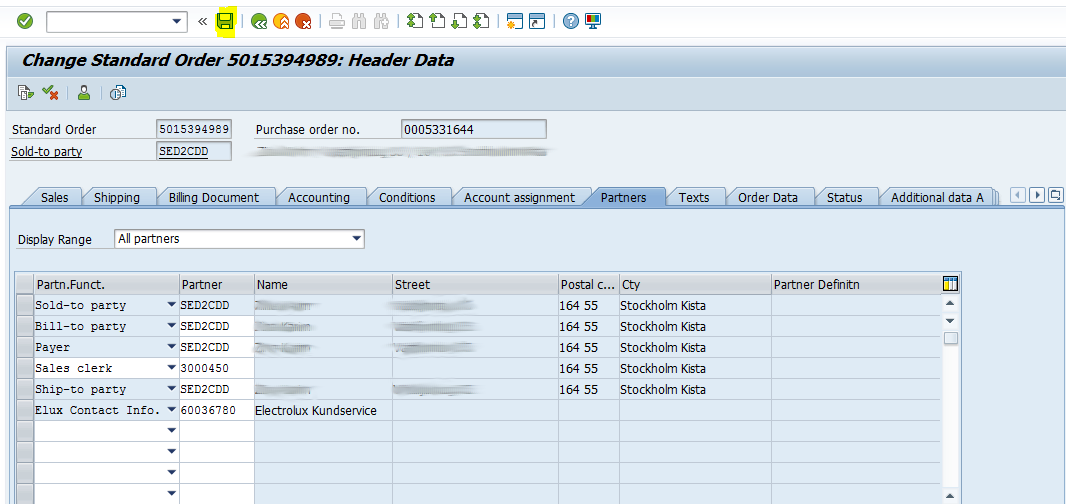Viewport: 1066px width, 504px height.
Task: Open the Conditions tab
Action: (407, 197)
